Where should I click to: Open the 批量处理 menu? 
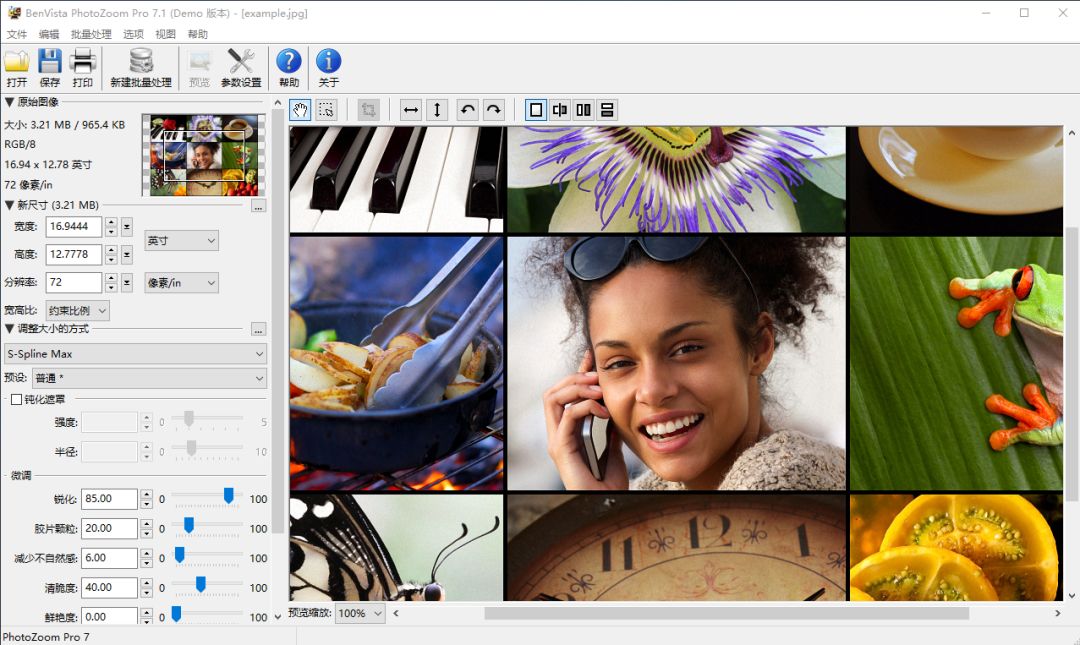[91, 34]
